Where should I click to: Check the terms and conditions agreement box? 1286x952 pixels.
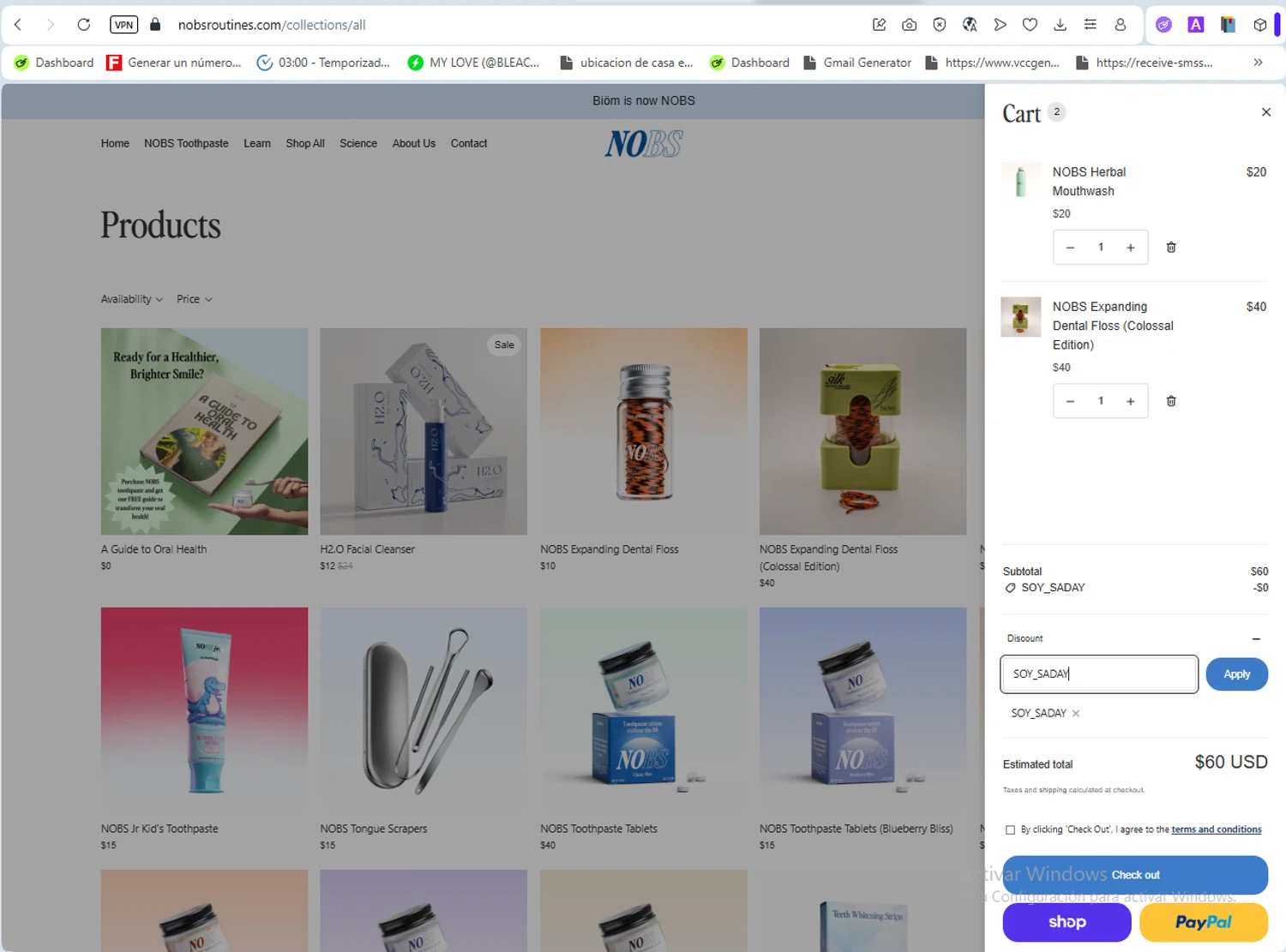point(1010,829)
